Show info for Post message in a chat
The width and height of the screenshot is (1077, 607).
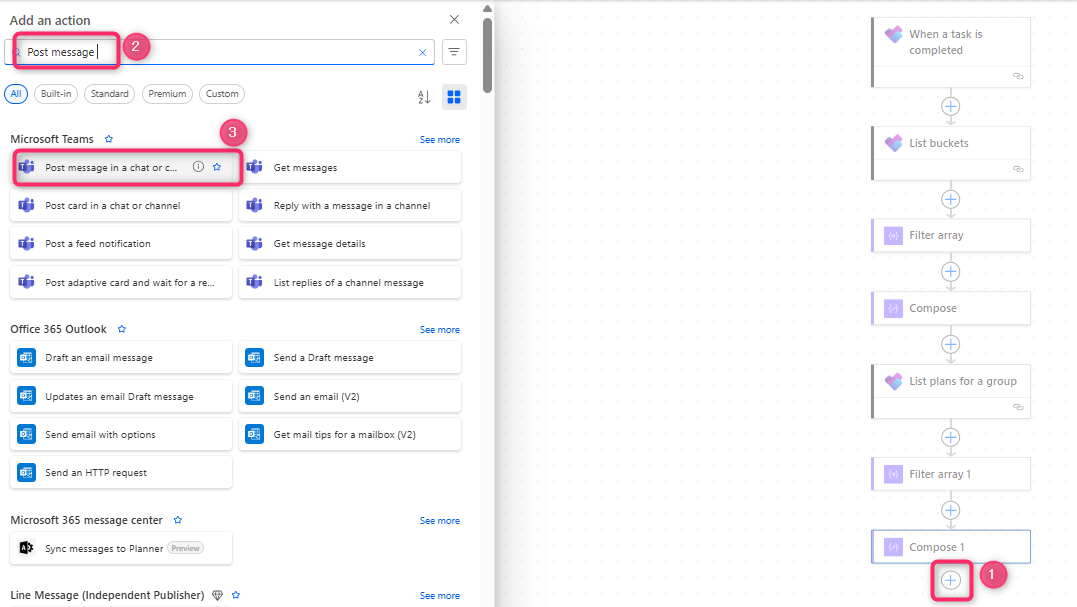(x=198, y=167)
